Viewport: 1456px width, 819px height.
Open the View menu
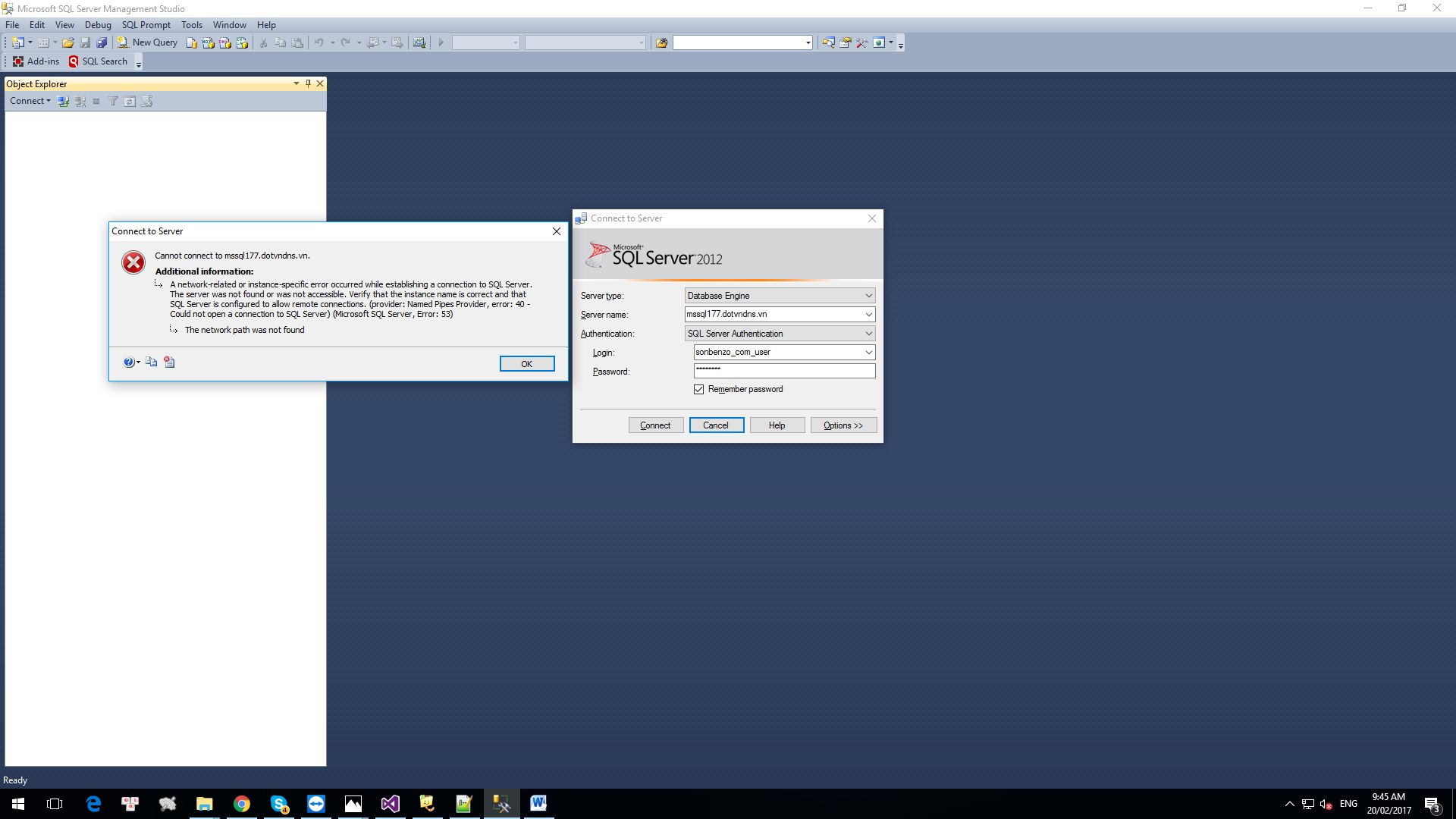click(64, 25)
